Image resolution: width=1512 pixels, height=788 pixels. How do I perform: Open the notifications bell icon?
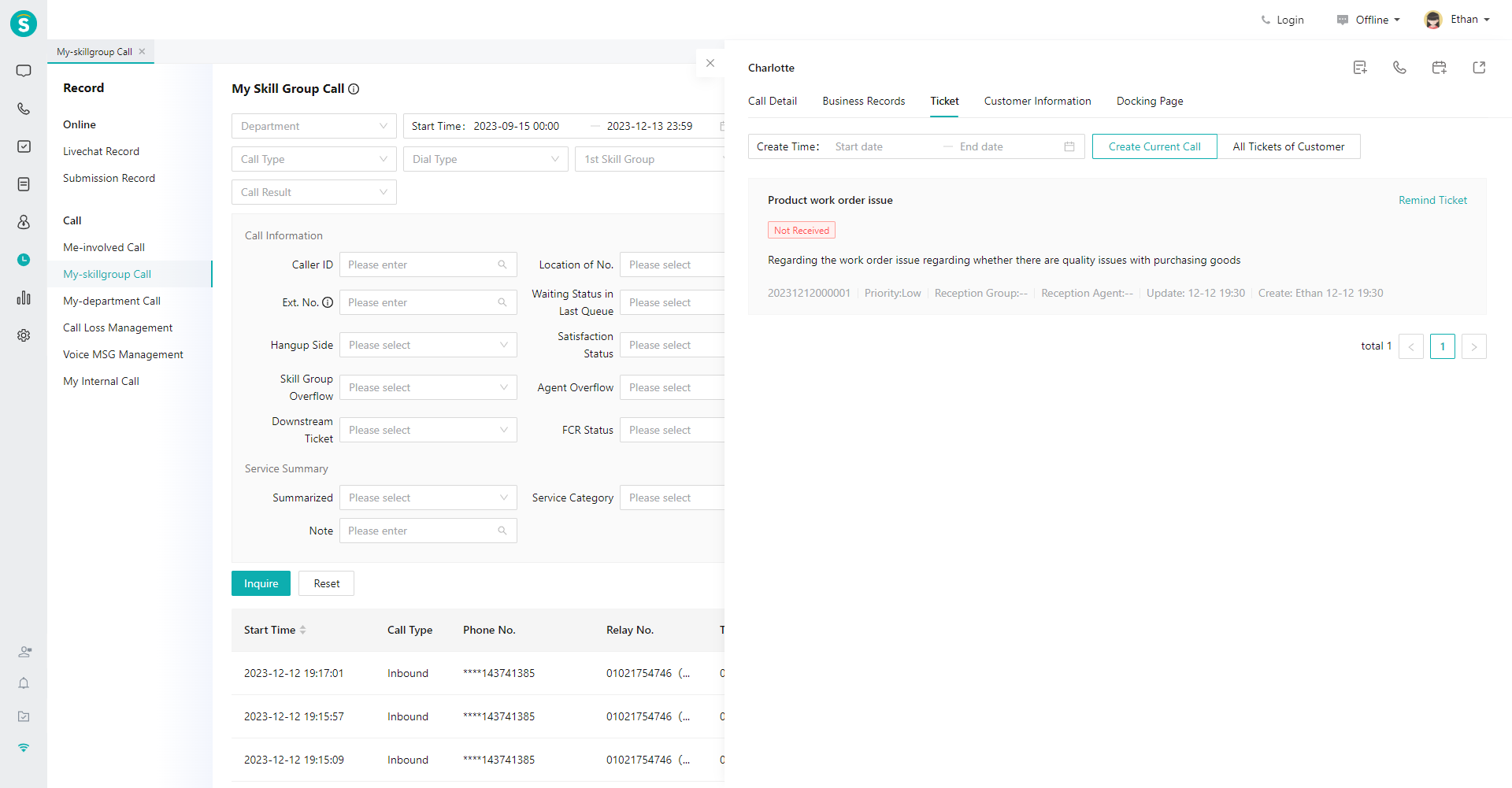coord(24,683)
